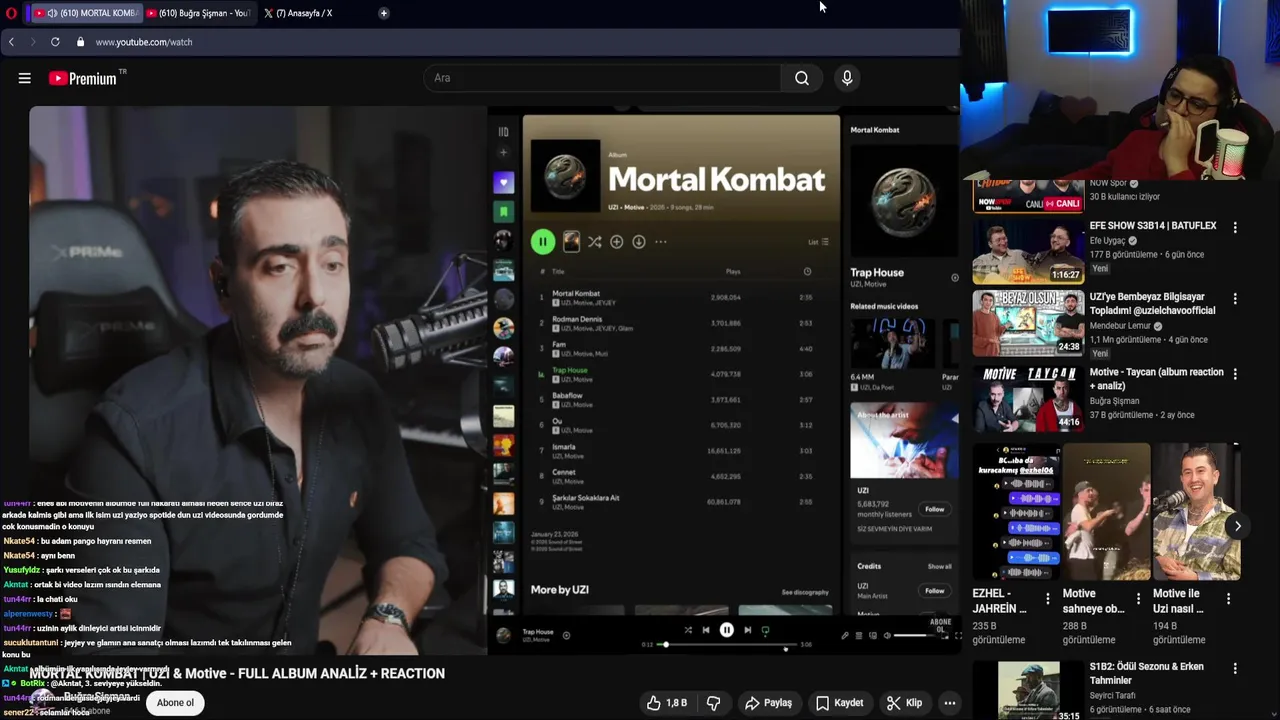Show next Shorts with right chevron

[x=1237, y=526]
